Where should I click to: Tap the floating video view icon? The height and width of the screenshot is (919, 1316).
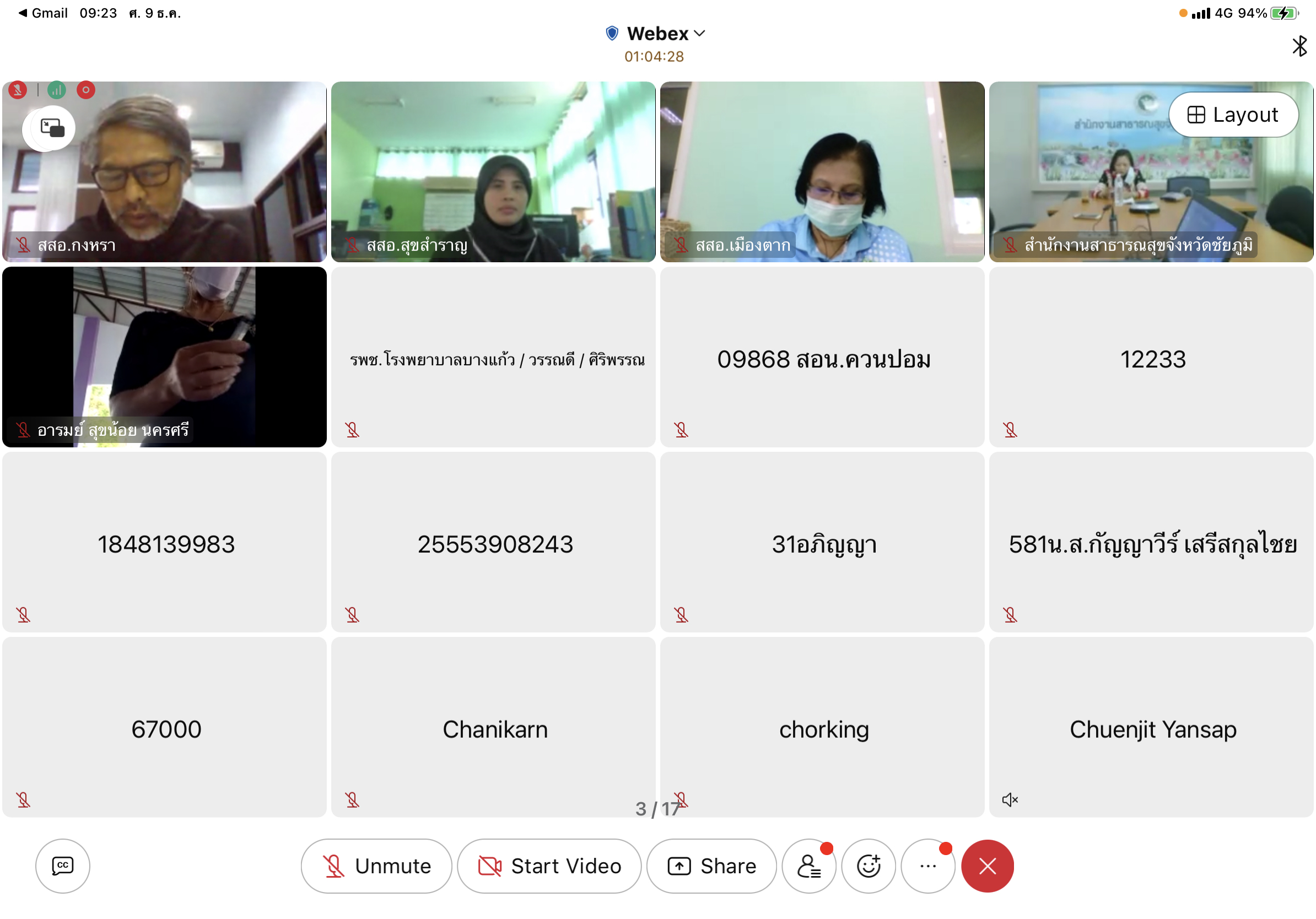[x=52, y=128]
